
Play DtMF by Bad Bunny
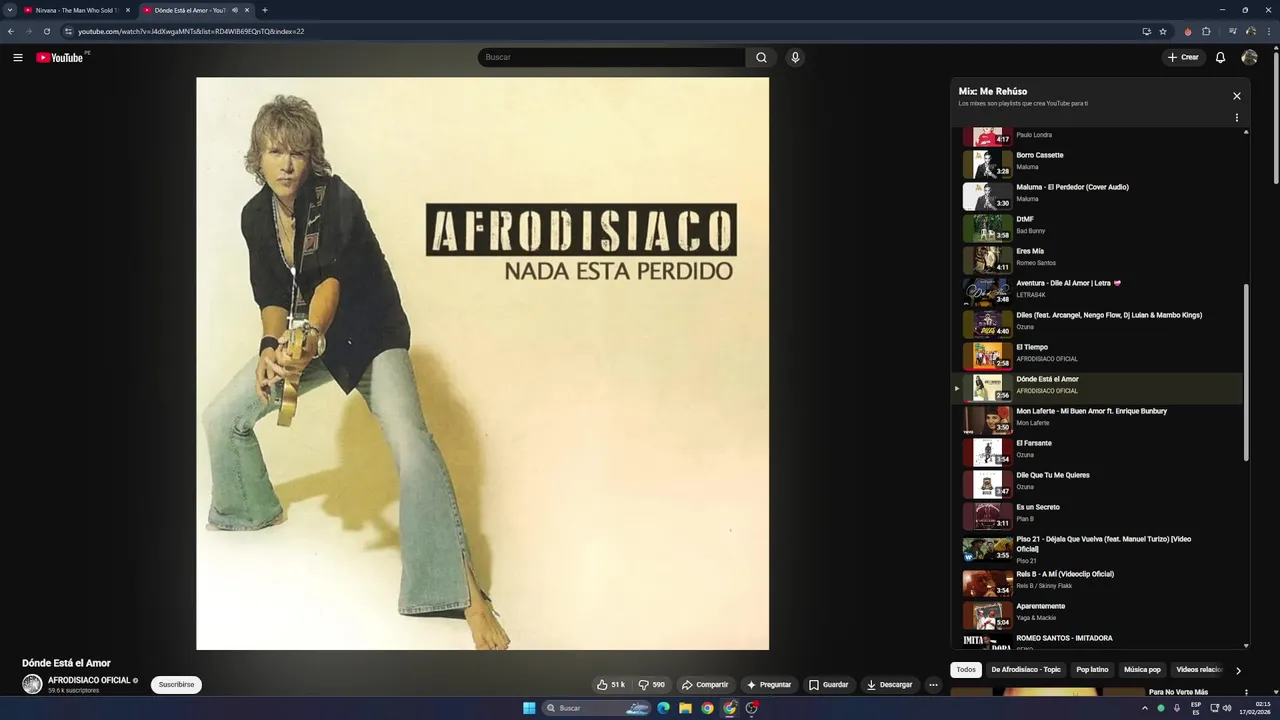click(x=1097, y=227)
